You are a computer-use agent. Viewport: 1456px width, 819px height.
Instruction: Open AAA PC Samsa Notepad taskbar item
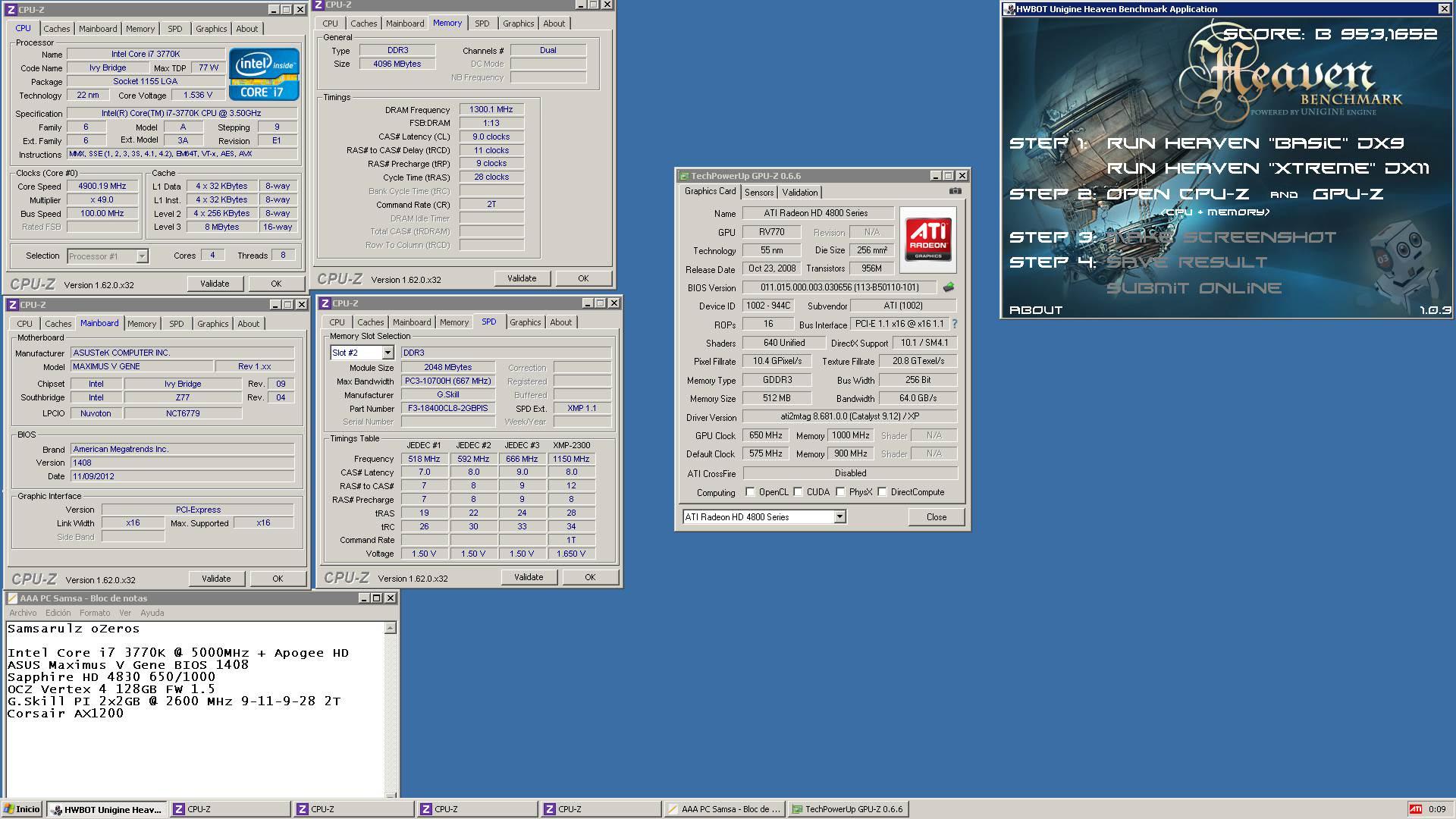click(724, 809)
